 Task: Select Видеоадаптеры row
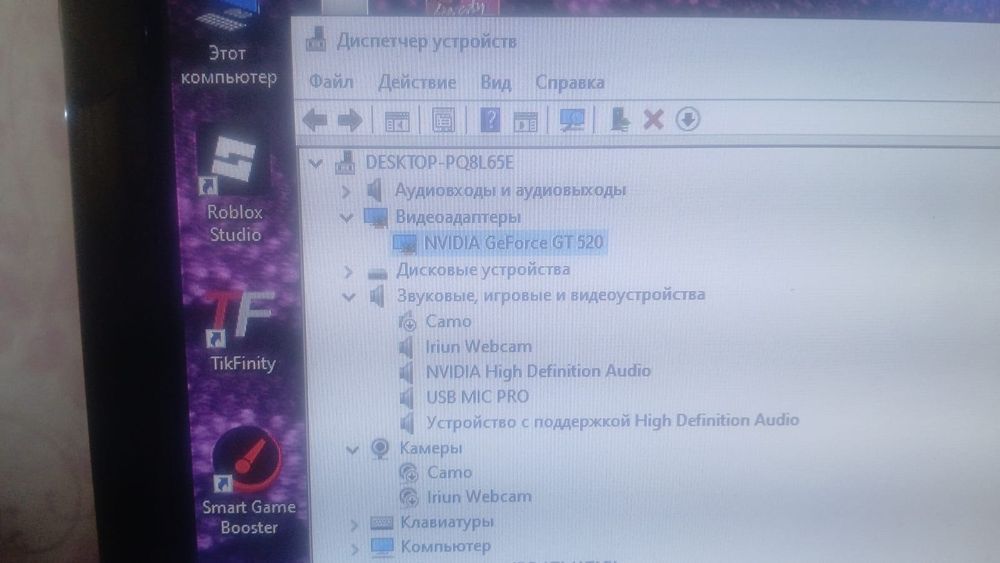pyautogui.click(x=458, y=217)
